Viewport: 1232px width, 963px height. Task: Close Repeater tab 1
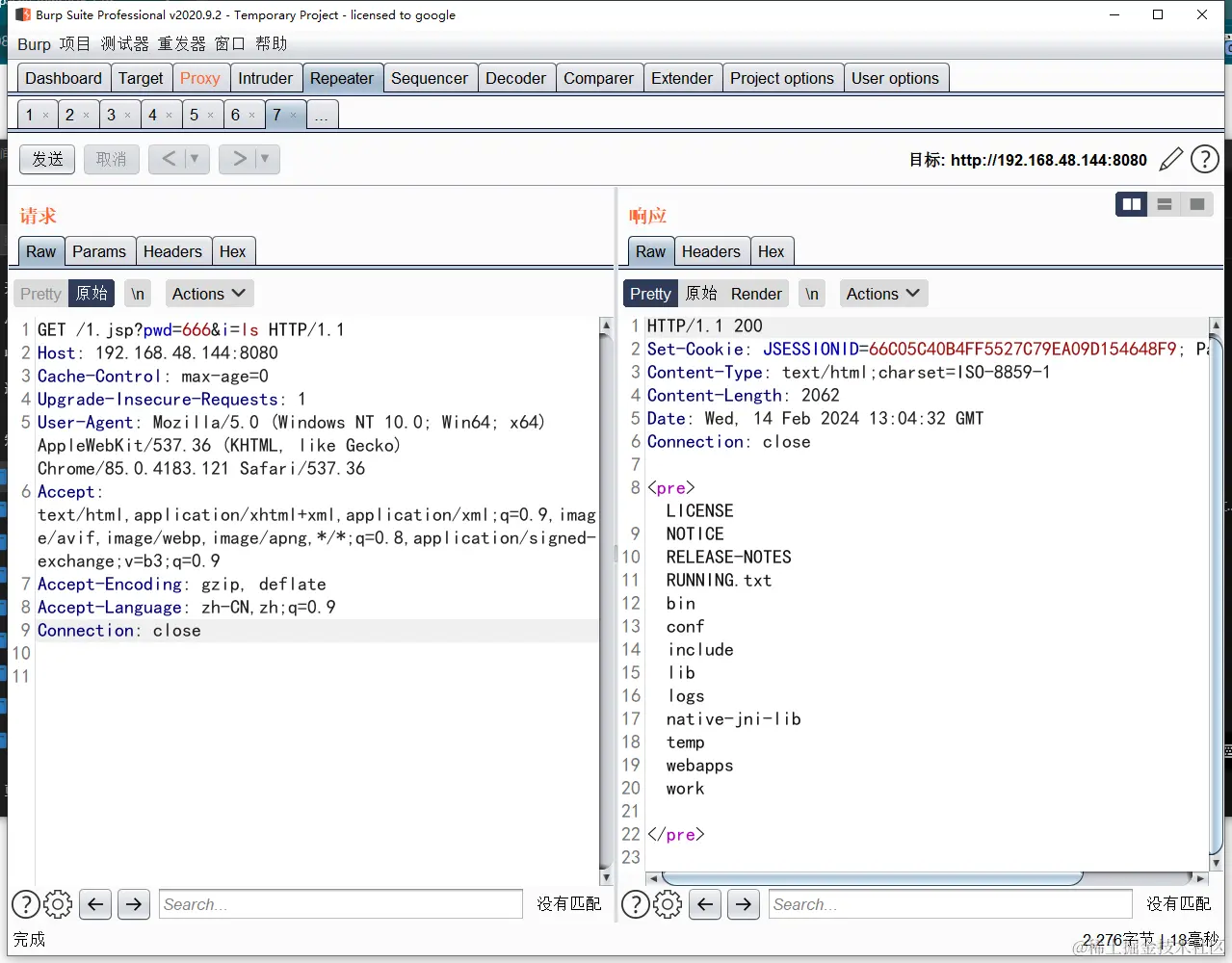(x=45, y=116)
